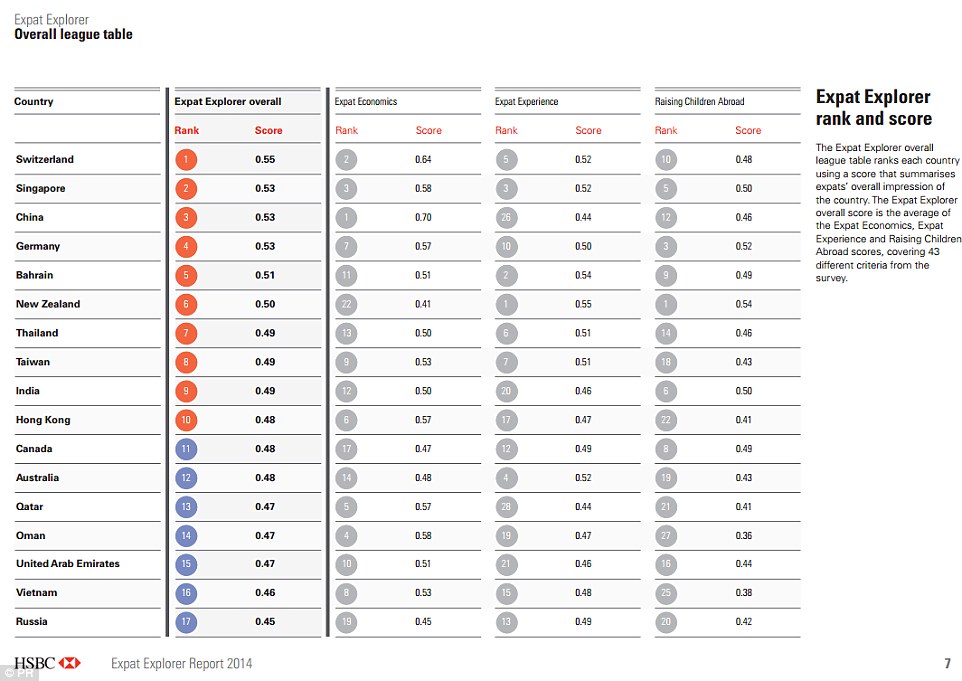Click the Country column header
962x681 pixels.
[34, 102]
